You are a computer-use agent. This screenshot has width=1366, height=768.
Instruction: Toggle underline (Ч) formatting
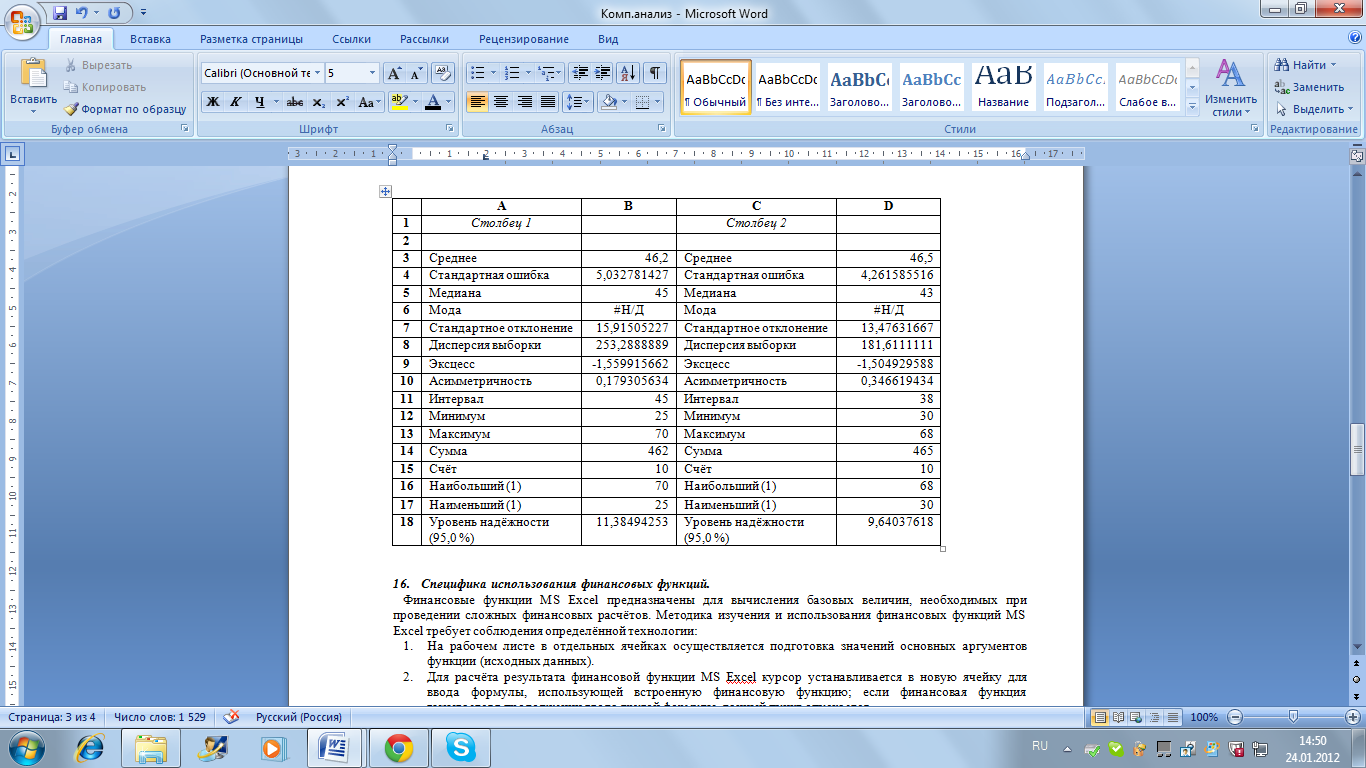tap(259, 102)
